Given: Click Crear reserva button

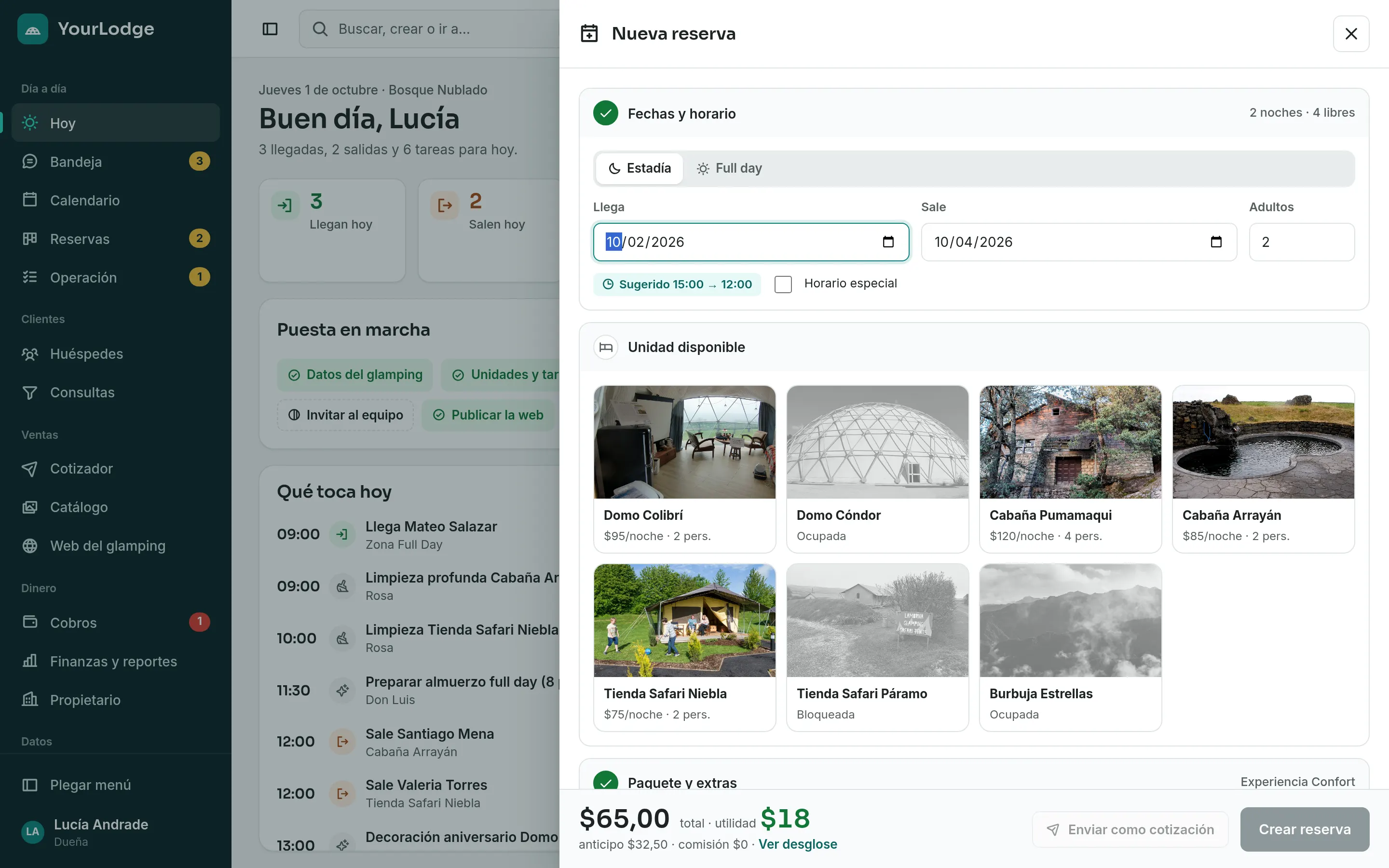Looking at the screenshot, I should point(1304,829).
